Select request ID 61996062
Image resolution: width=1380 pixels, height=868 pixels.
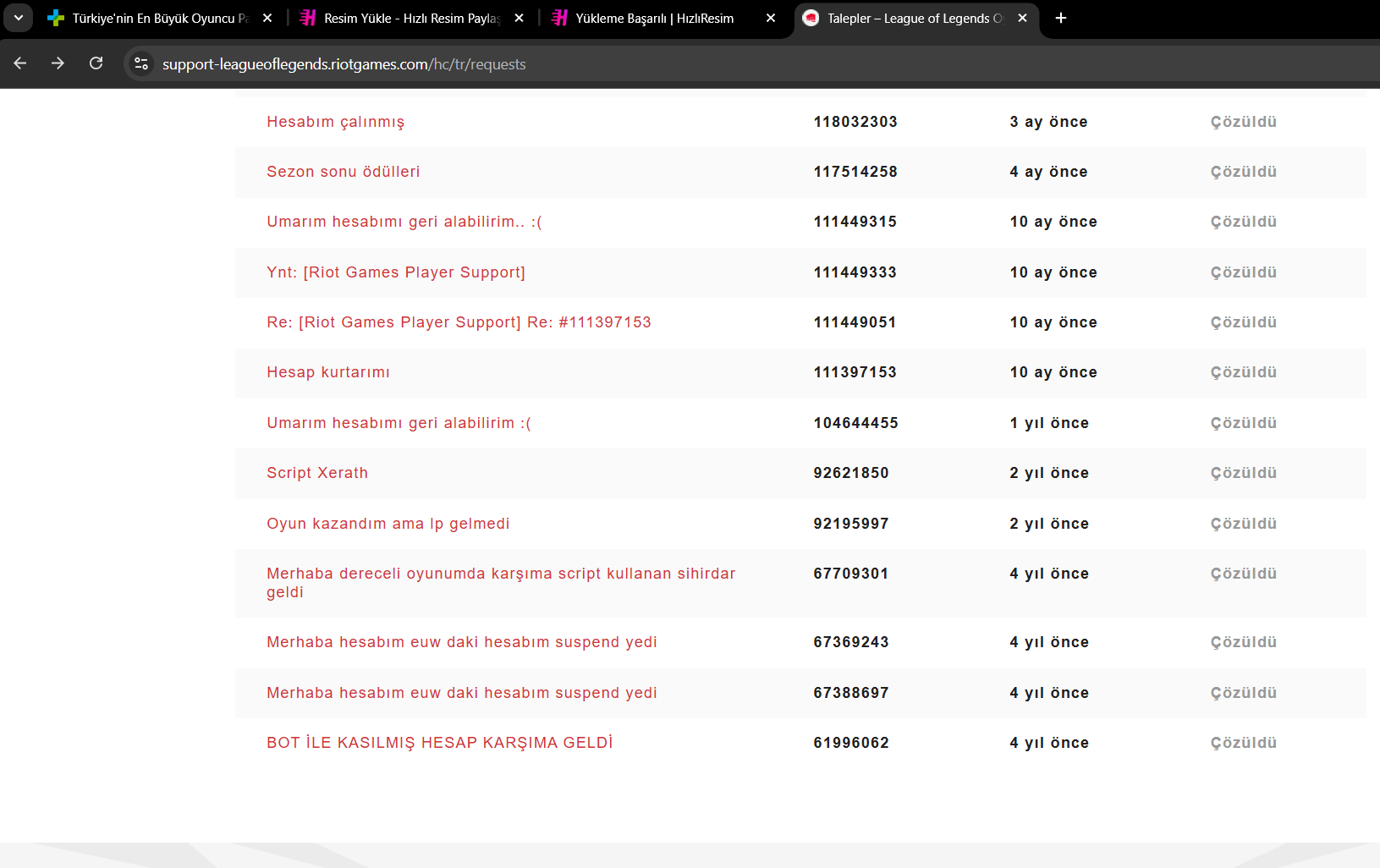pos(851,743)
